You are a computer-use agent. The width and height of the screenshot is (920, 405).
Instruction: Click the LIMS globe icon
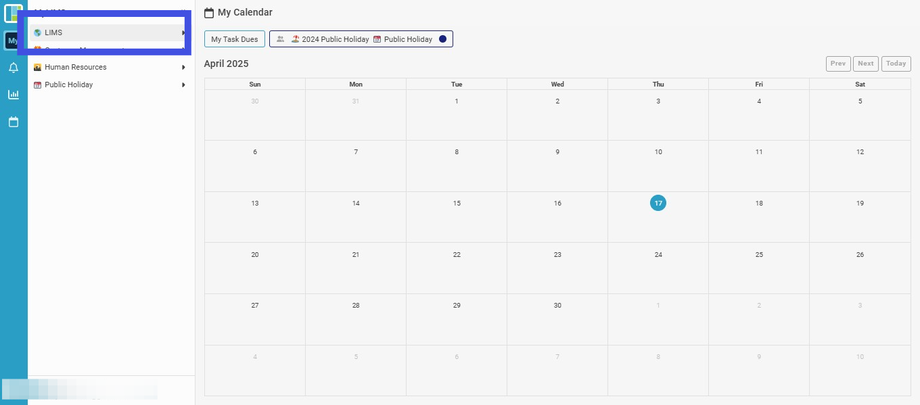pyautogui.click(x=38, y=33)
